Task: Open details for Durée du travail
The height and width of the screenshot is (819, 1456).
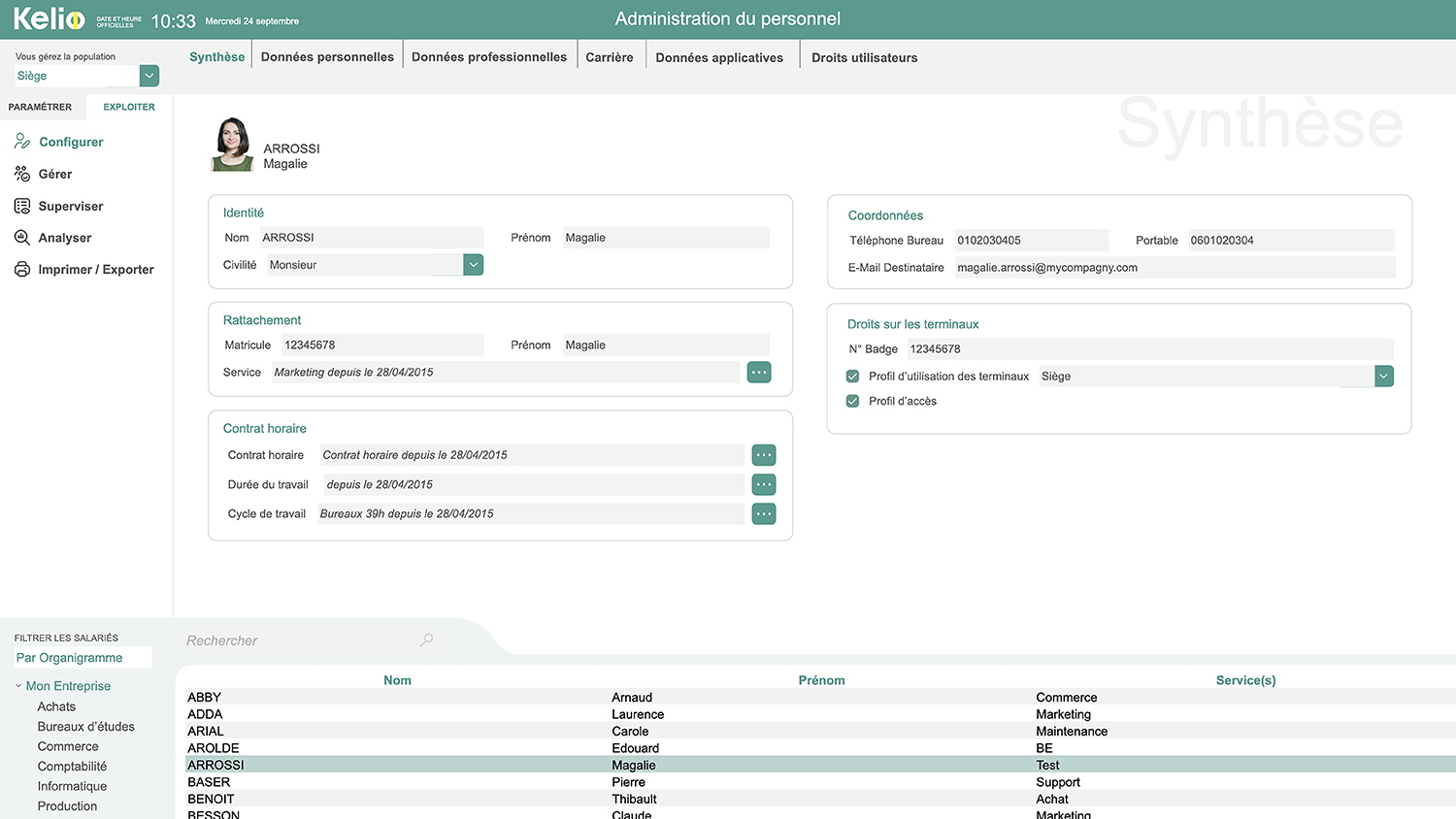Action: (763, 484)
